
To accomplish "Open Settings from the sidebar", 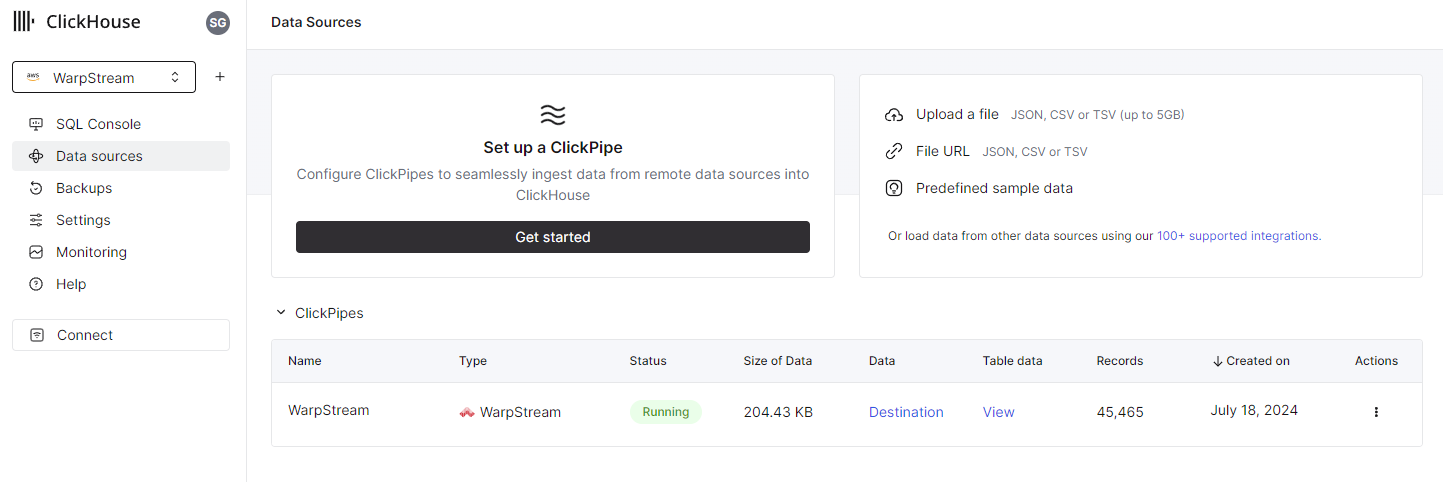I will point(83,220).
